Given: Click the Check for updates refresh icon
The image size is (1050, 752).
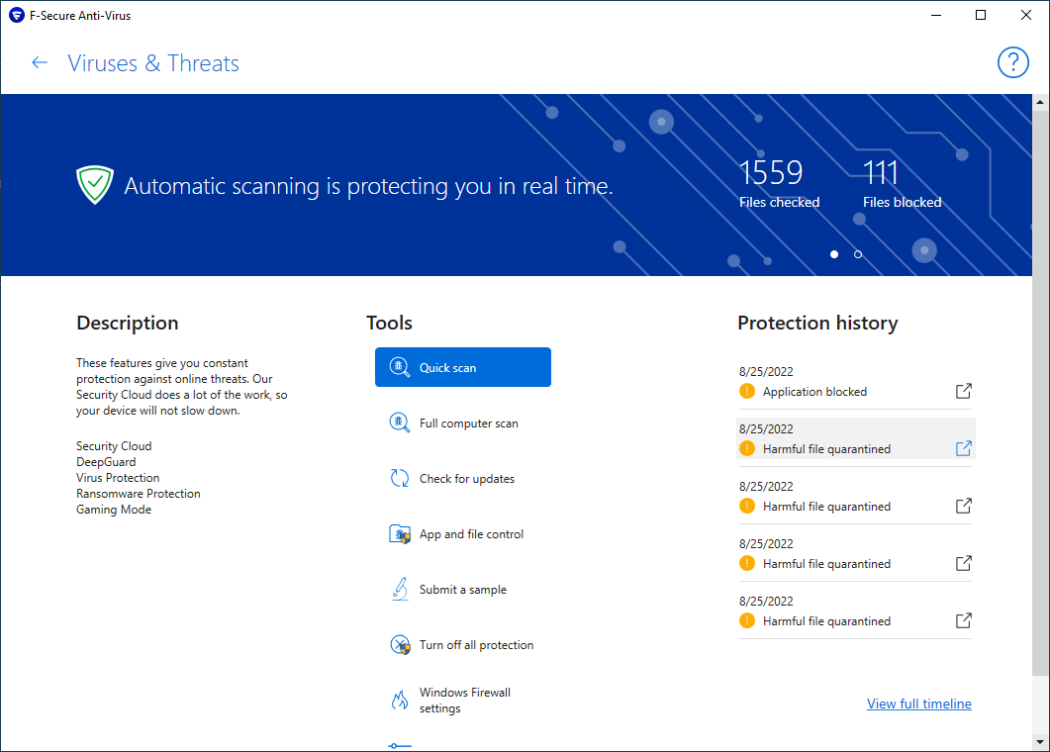Looking at the screenshot, I should [x=400, y=478].
